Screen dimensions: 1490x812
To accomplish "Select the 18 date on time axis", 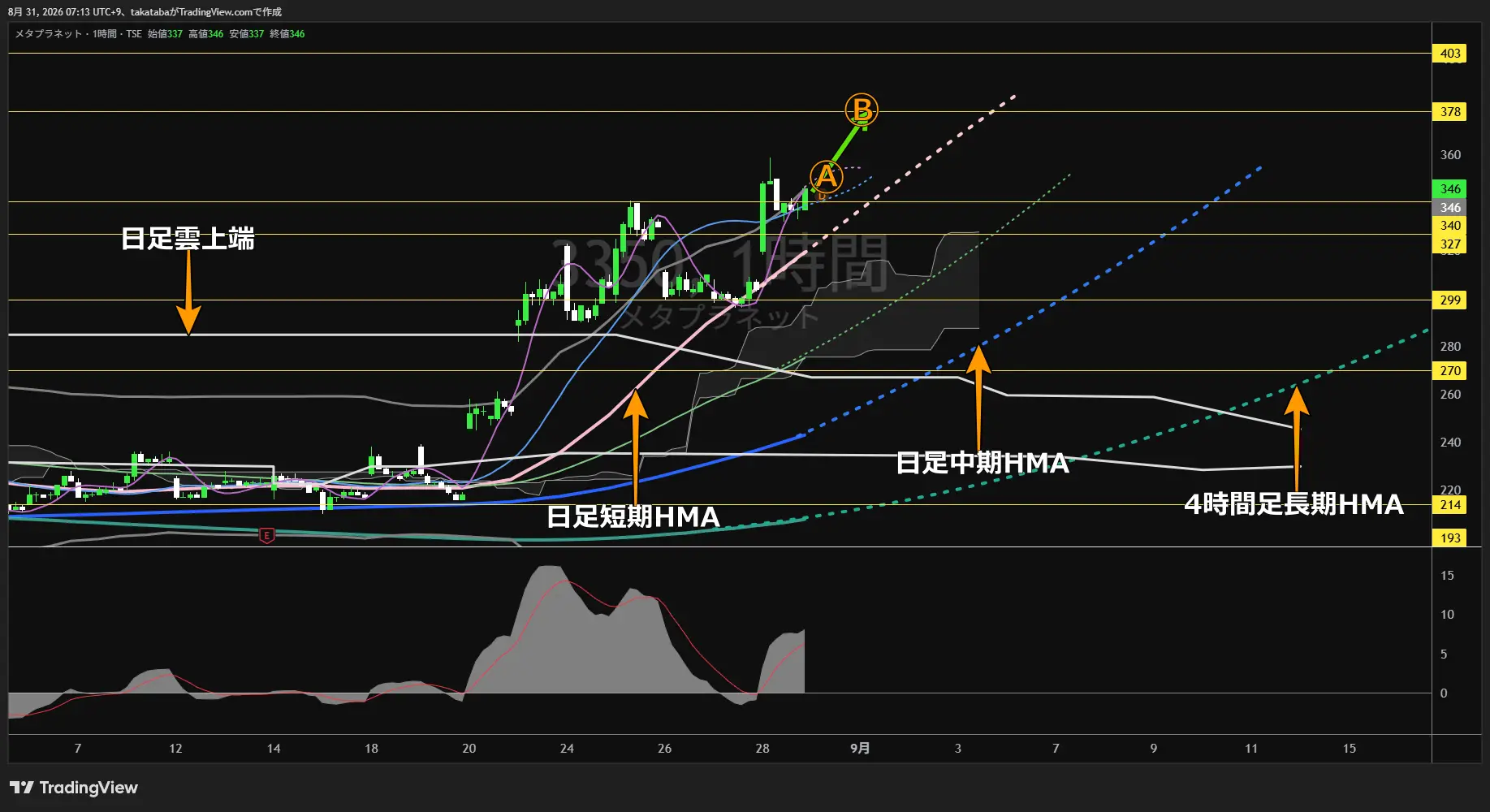I will 371,749.
